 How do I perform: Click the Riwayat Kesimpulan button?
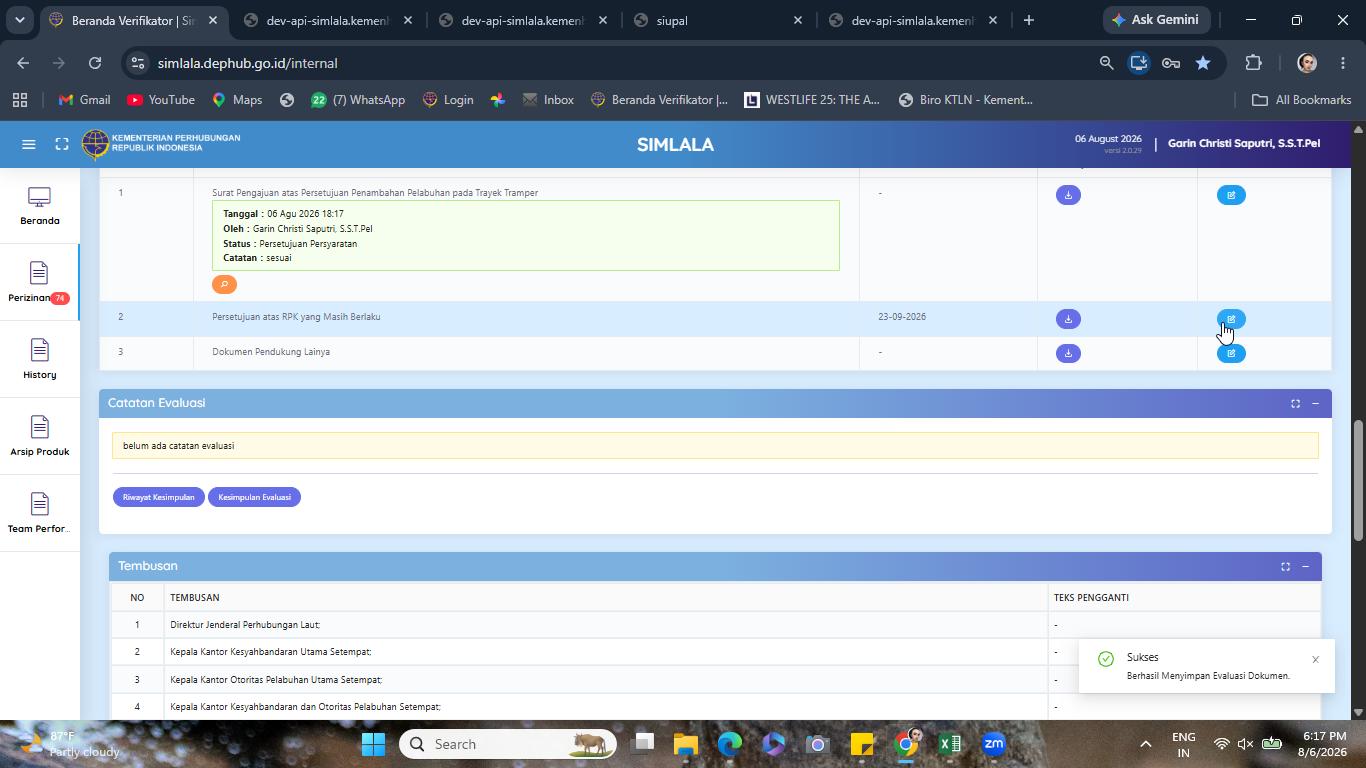[x=159, y=497]
